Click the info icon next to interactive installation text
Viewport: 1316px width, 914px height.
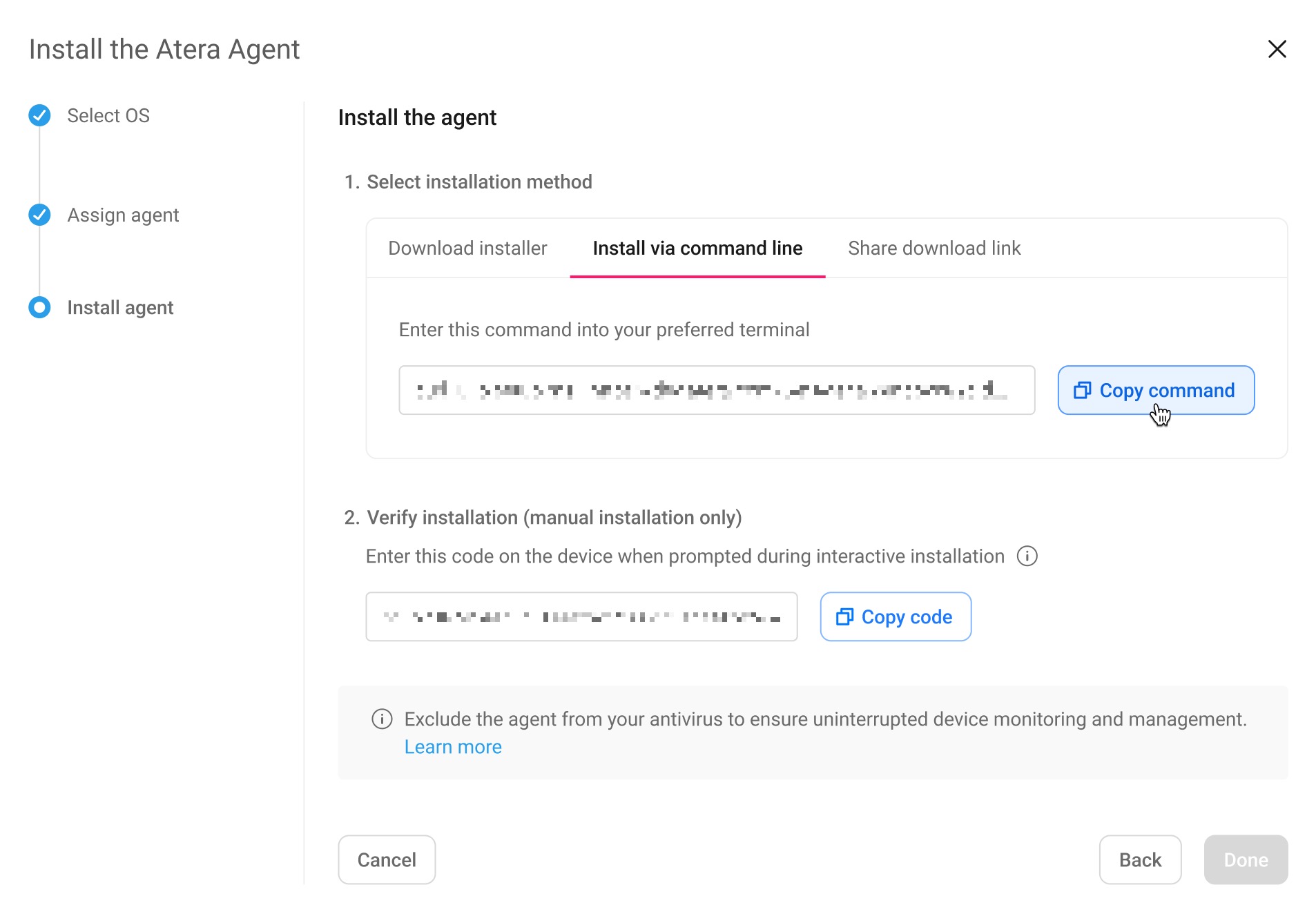tap(1027, 556)
